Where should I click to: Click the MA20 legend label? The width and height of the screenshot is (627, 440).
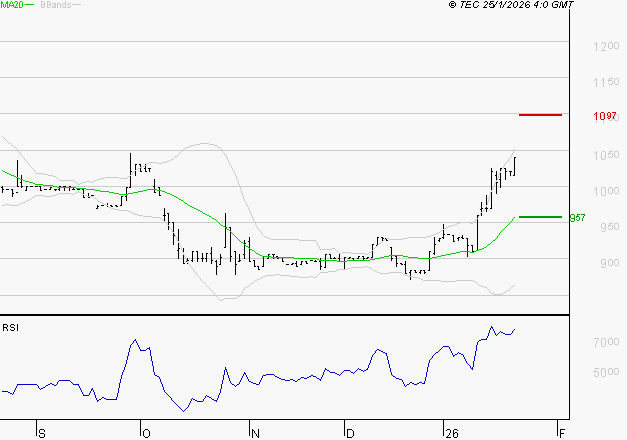tap(12, 5)
